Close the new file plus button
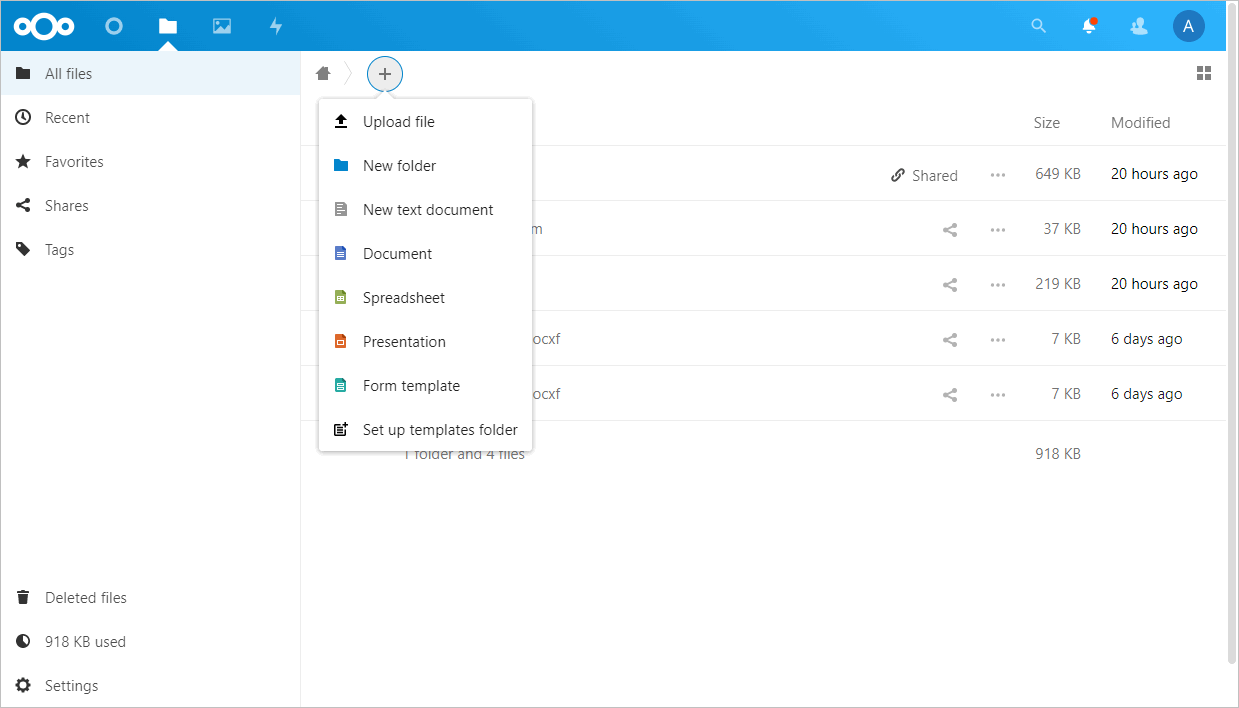Viewport: 1239px width, 708px height. click(x=385, y=74)
